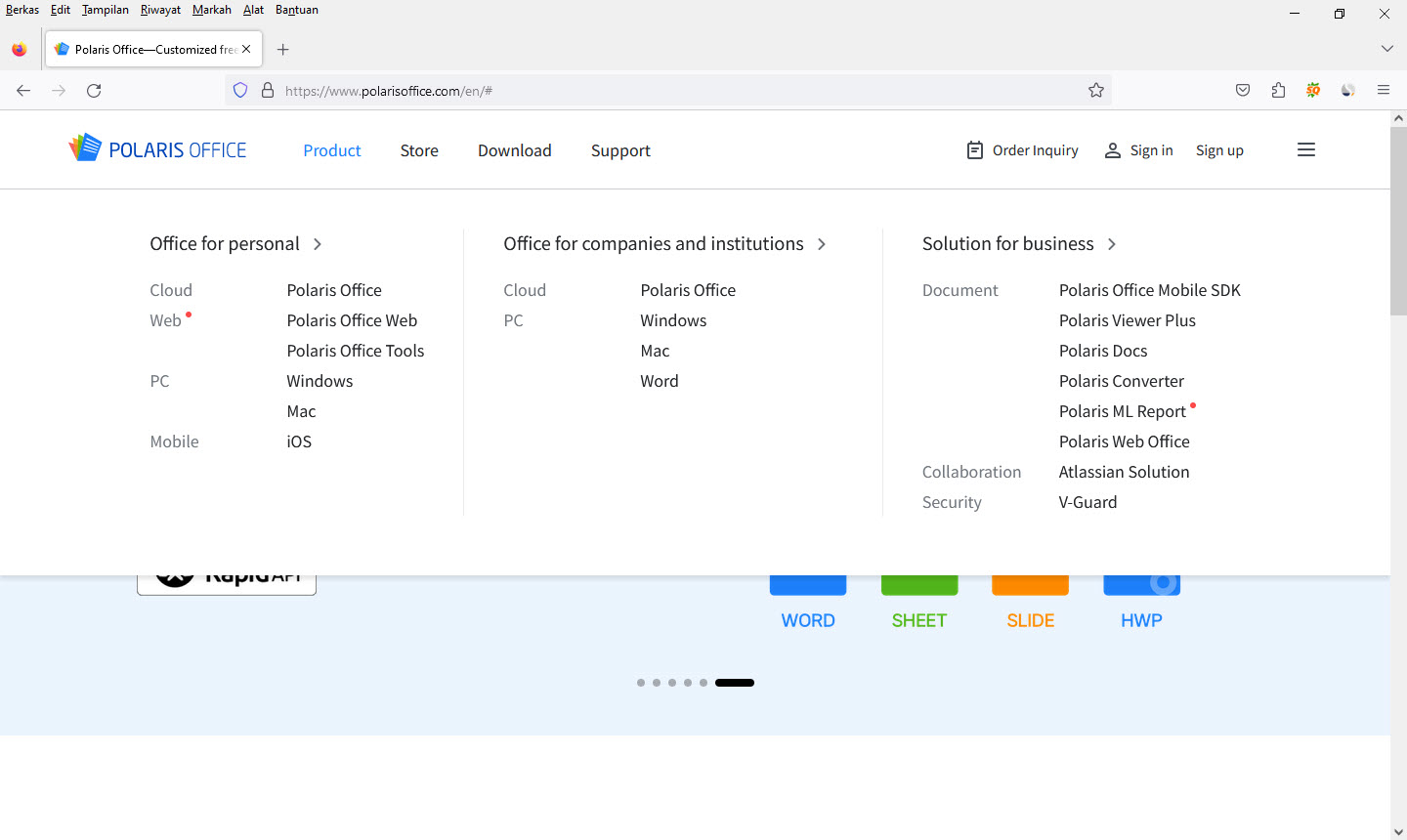Select the WORD app icon
The height and width of the screenshot is (840, 1407).
(808, 579)
